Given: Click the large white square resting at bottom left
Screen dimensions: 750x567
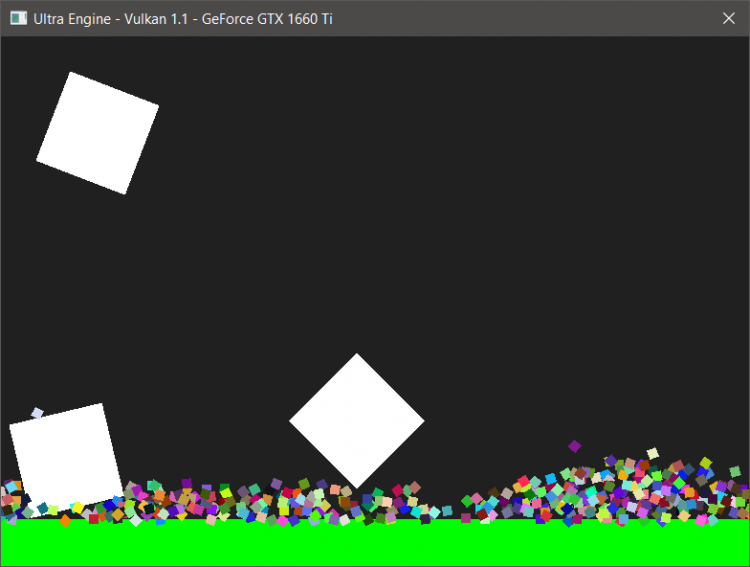Looking at the screenshot, I should coord(64,453).
